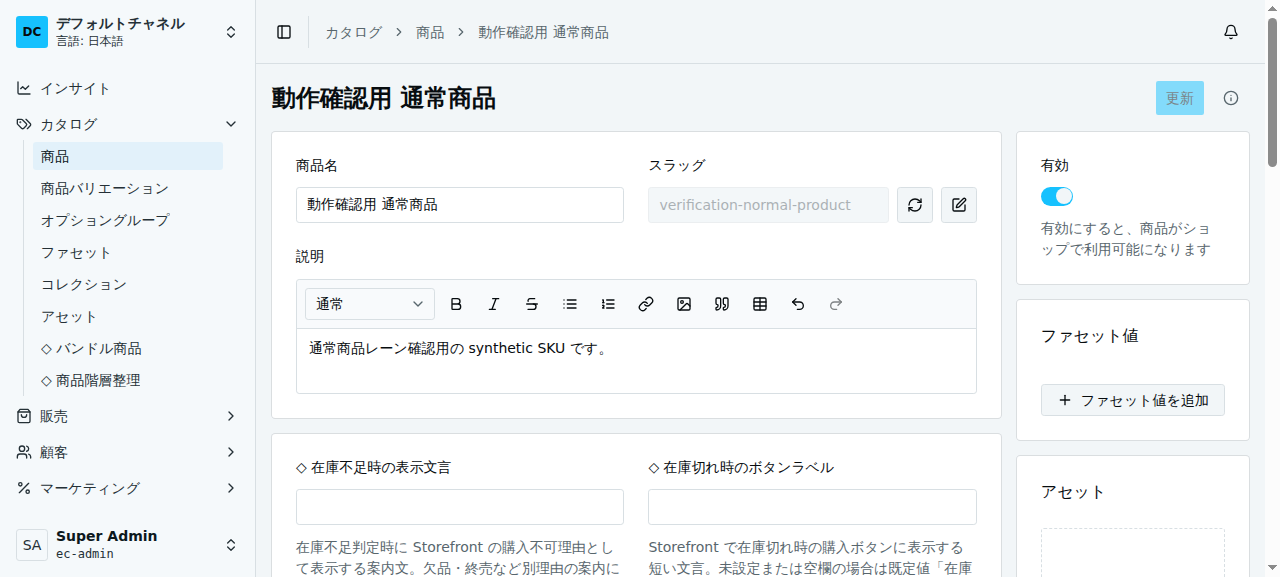Insert an image in the editor
1280x577 pixels.
tap(684, 304)
